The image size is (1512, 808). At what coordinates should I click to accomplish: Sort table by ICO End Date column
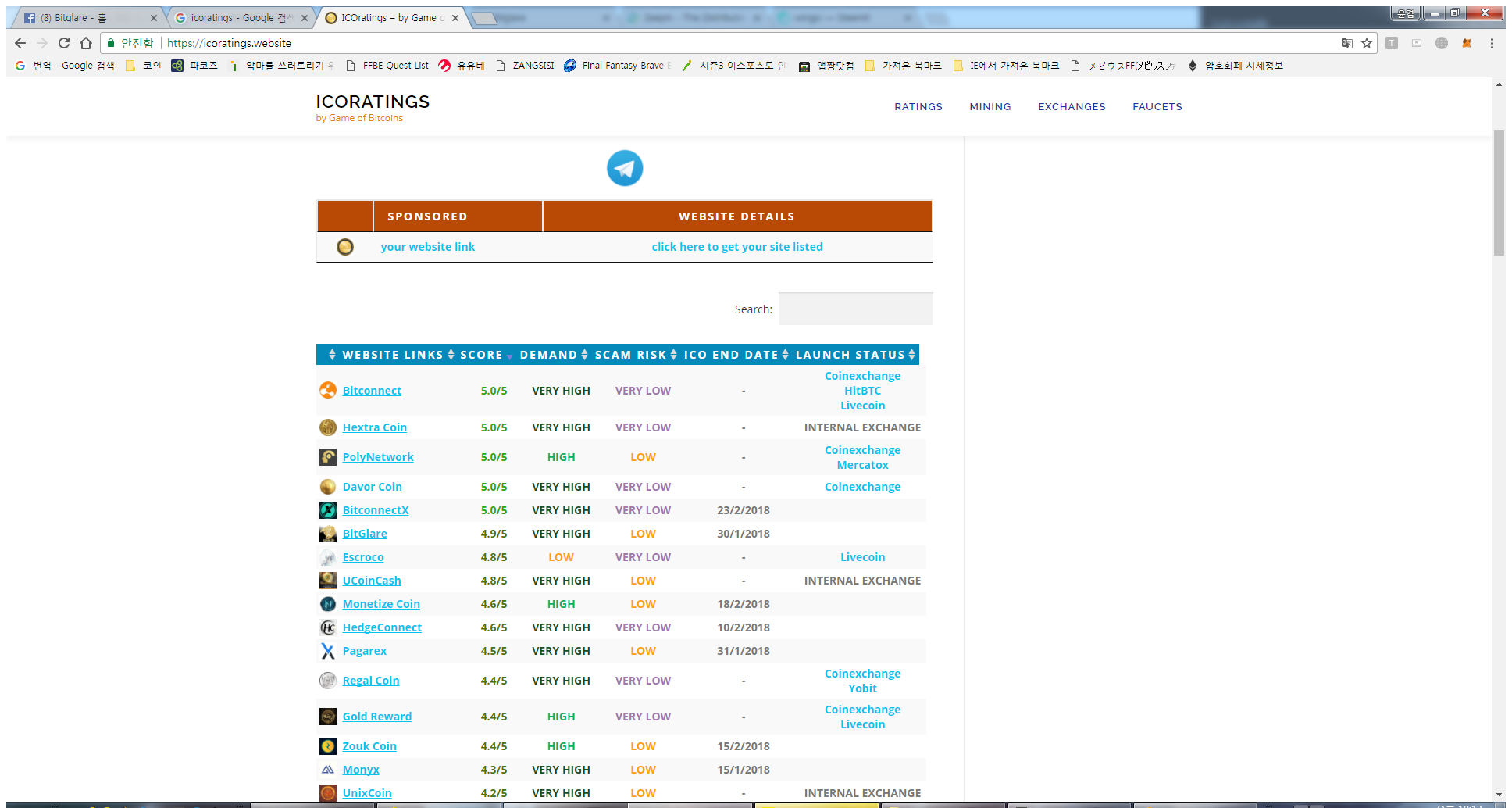pyautogui.click(x=736, y=355)
